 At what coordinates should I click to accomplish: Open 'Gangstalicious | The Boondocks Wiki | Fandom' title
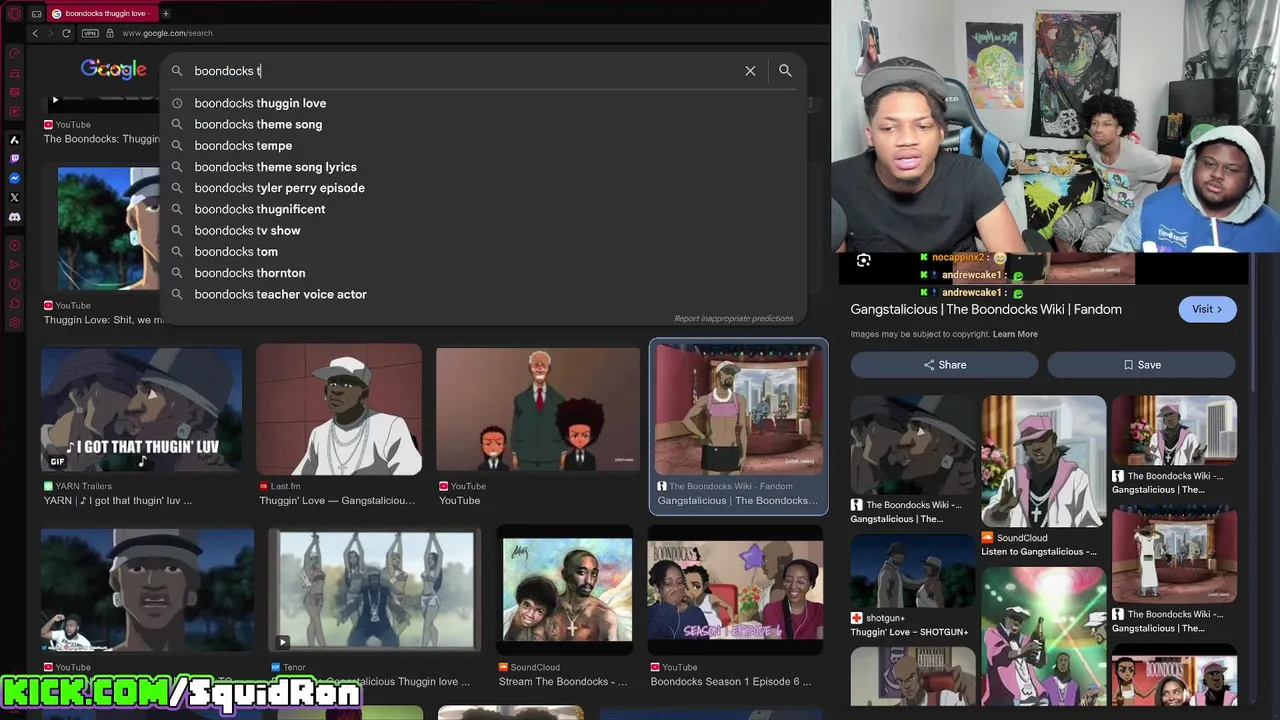click(986, 309)
